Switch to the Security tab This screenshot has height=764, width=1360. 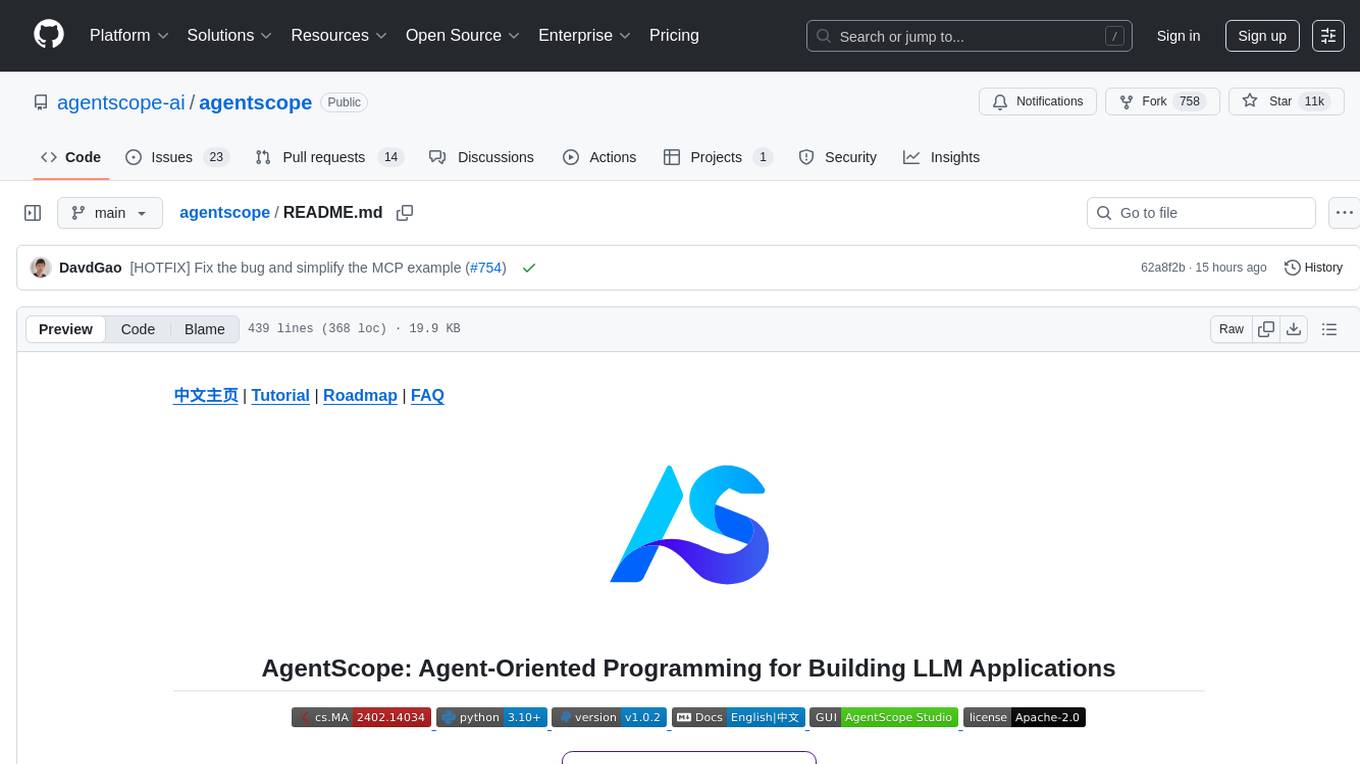(x=838, y=157)
